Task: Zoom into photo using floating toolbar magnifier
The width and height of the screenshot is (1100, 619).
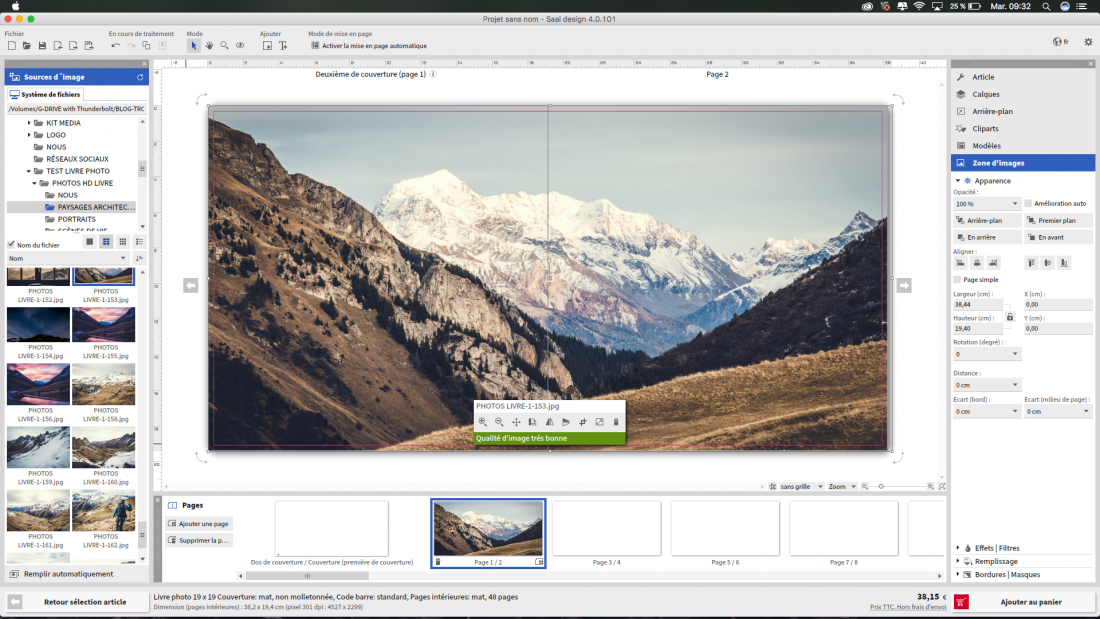Action: [483, 422]
